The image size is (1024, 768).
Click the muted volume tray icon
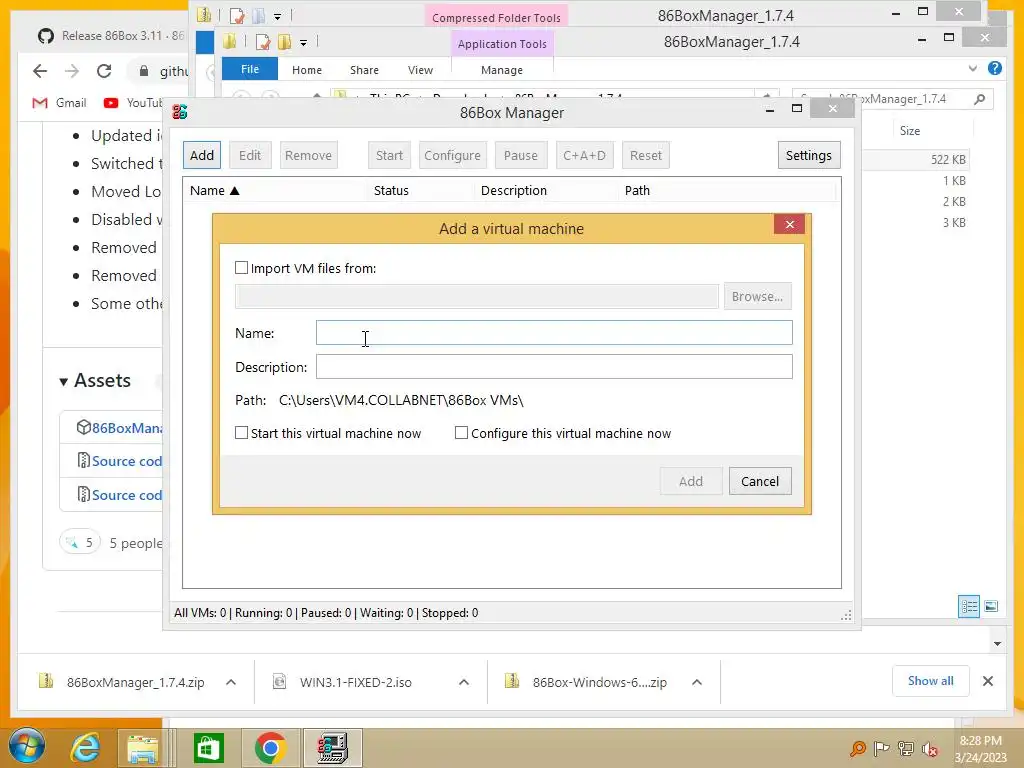[x=930, y=749]
